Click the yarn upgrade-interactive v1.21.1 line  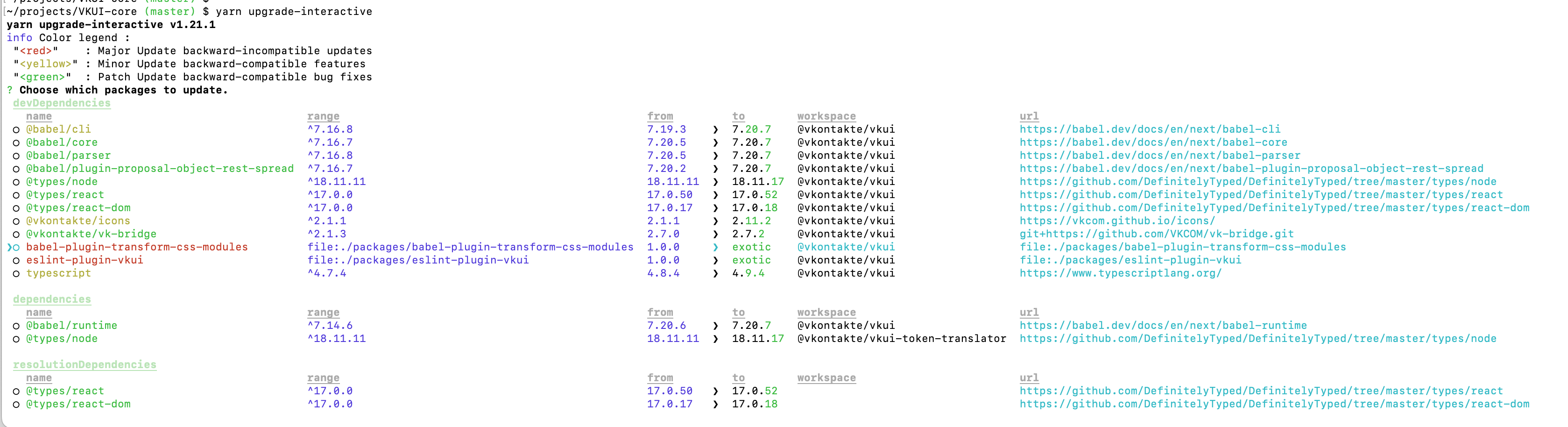(x=111, y=24)
